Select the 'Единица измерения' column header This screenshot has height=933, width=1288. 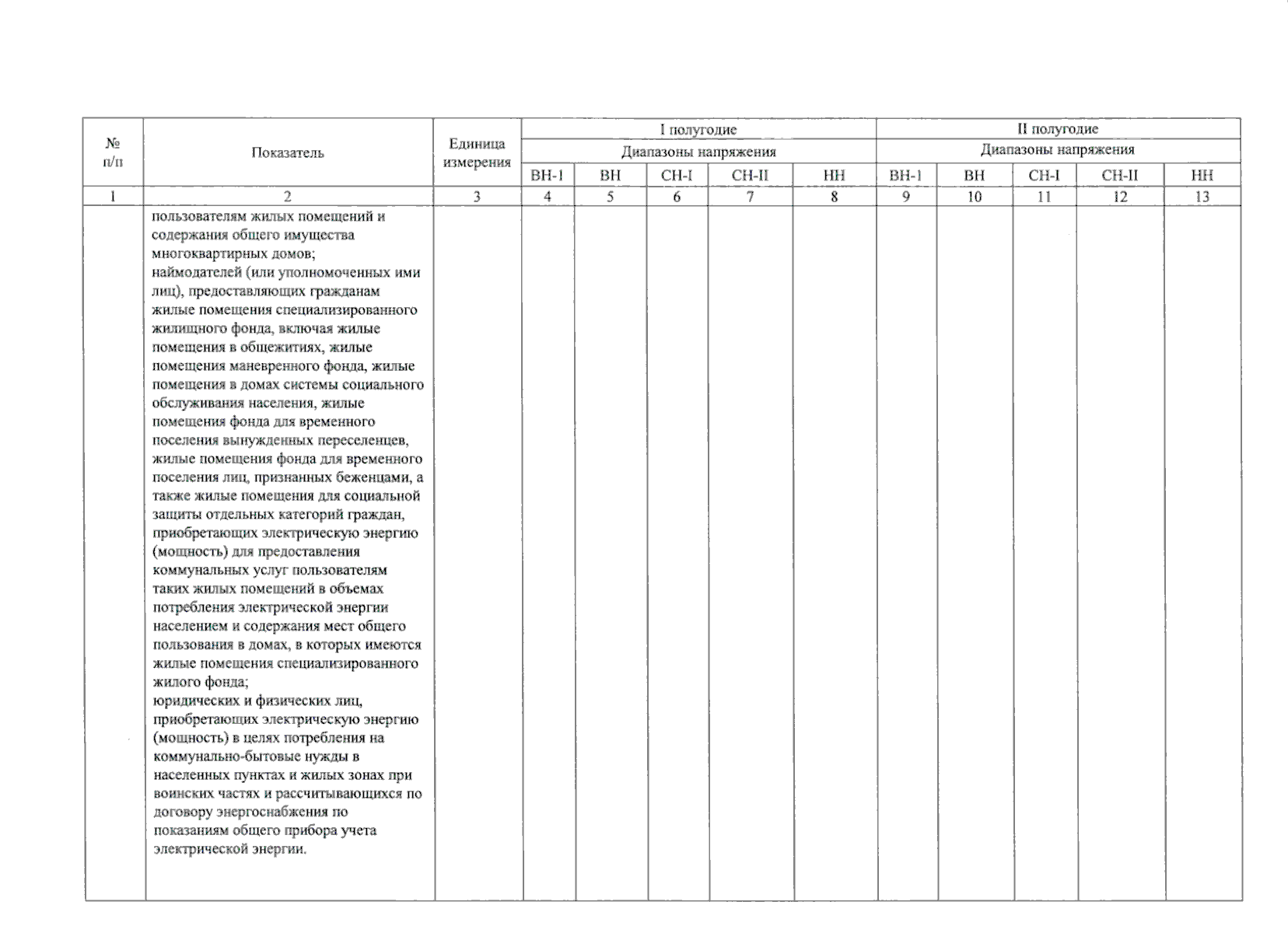[x=477, y=153]
